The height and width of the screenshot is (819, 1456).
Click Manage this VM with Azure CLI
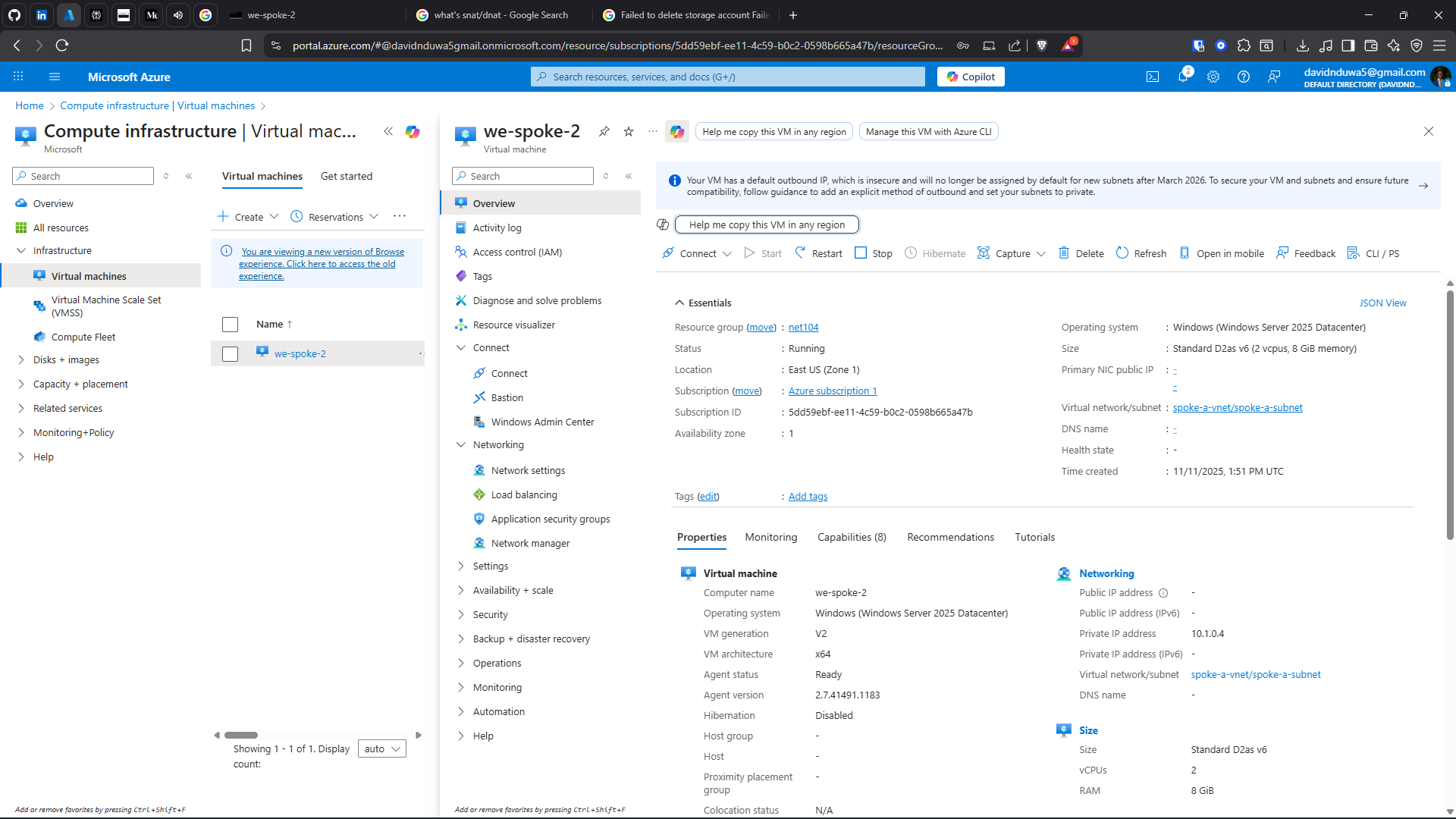(928, 131)
